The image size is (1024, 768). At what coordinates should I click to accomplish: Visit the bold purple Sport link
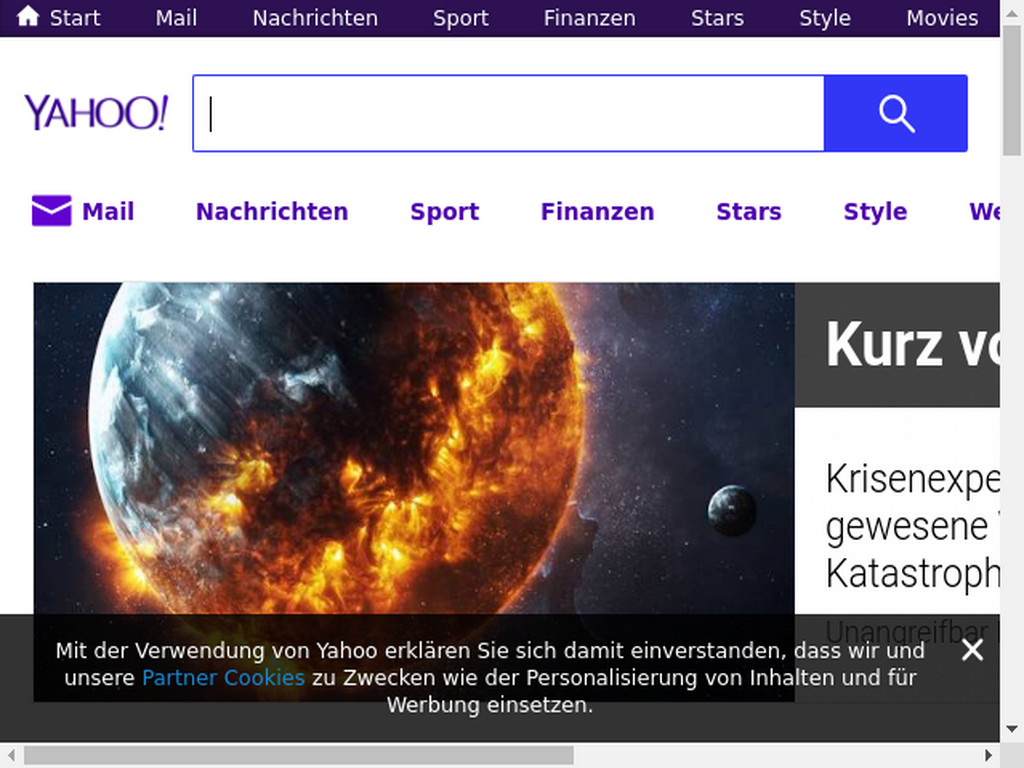click(x=445, y=212)
